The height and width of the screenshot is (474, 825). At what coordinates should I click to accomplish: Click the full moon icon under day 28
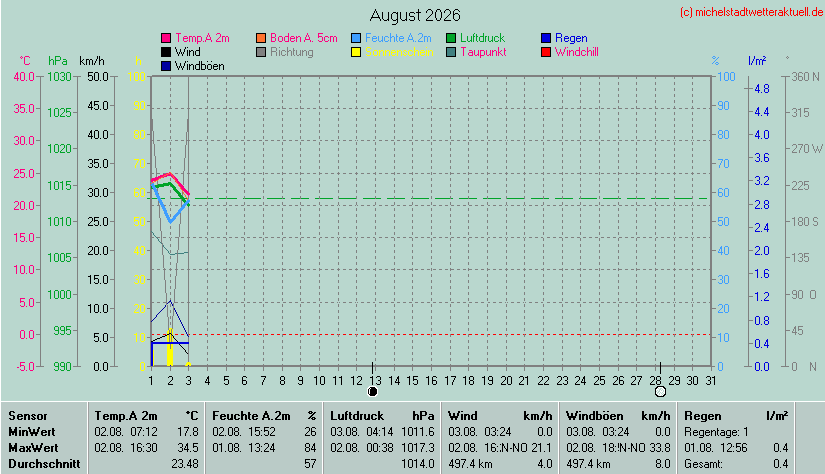660,391
